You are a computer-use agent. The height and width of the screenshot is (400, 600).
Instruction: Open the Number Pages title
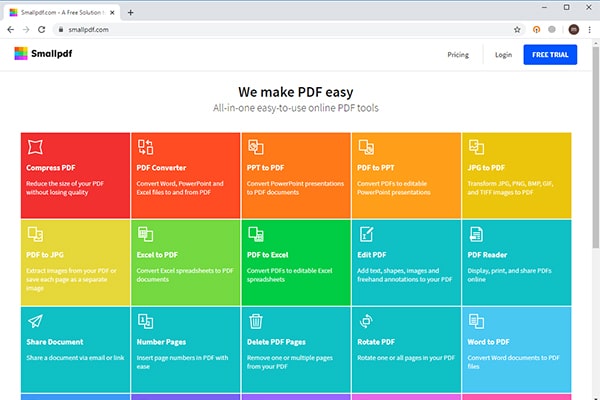161,342
